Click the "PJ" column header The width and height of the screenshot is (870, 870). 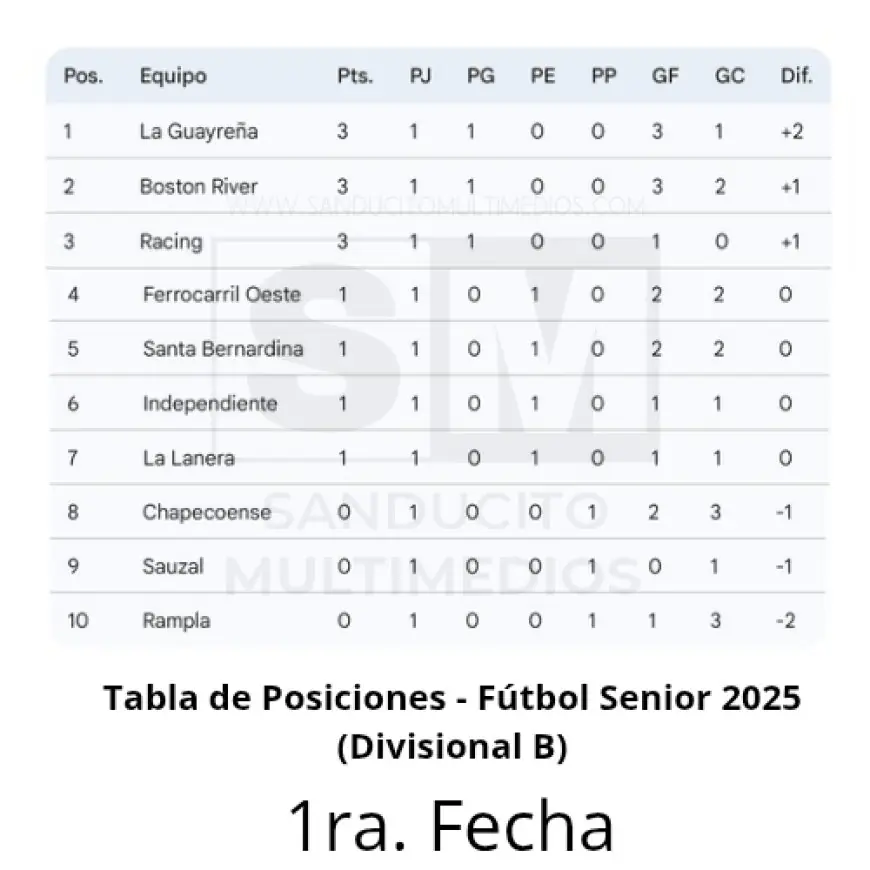point(421,76)
